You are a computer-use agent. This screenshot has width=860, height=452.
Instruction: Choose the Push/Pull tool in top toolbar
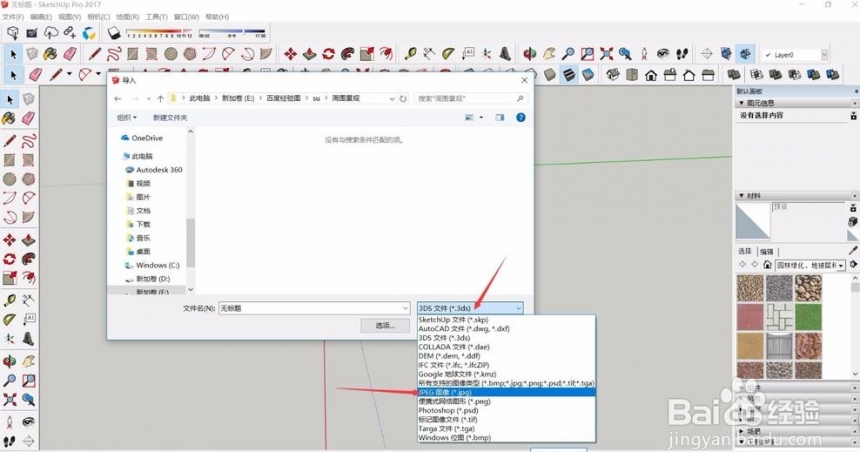click(x=309, y=54)
